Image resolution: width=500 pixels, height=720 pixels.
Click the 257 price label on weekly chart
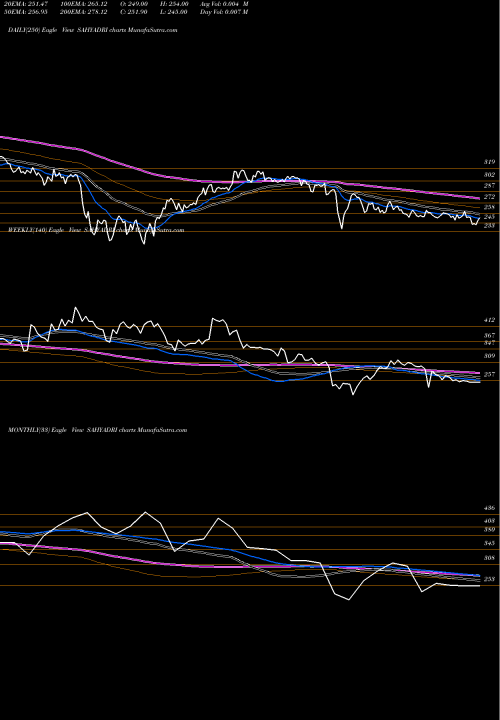click(489, 375)
